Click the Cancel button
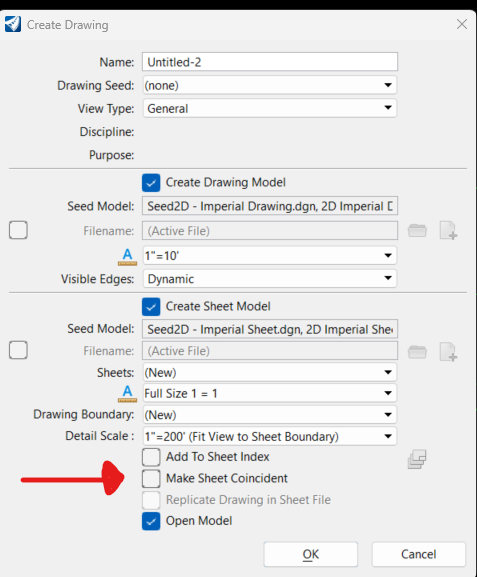Viewport: 477px width, 577px height. point(419,554)
